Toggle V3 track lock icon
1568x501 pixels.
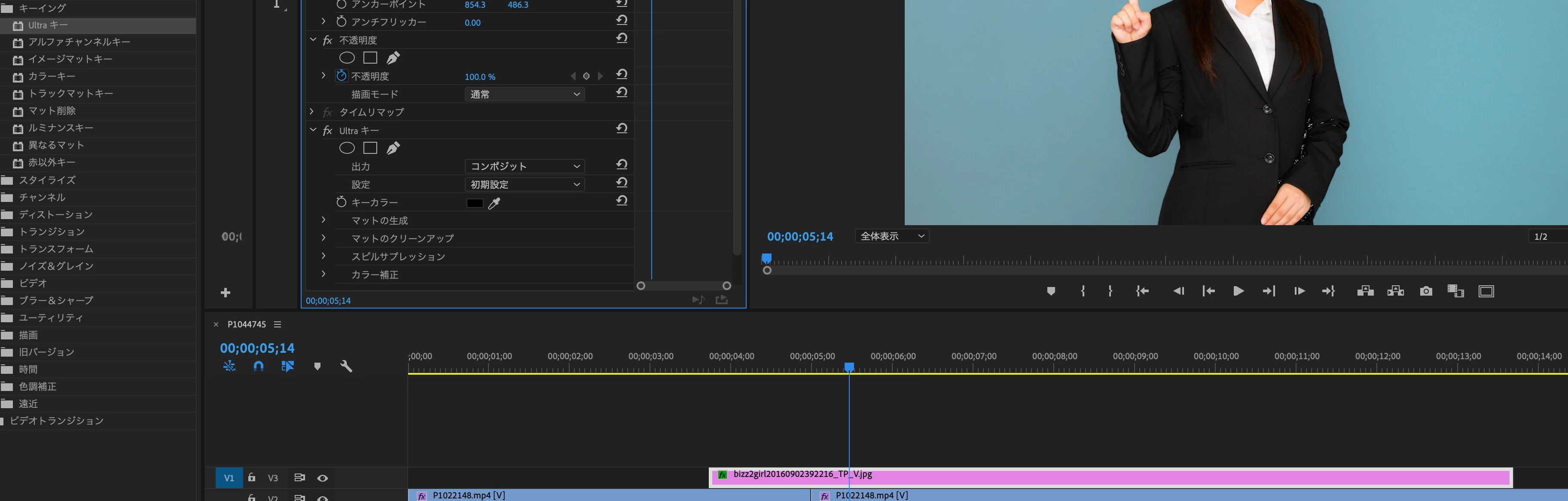(251, 478)
